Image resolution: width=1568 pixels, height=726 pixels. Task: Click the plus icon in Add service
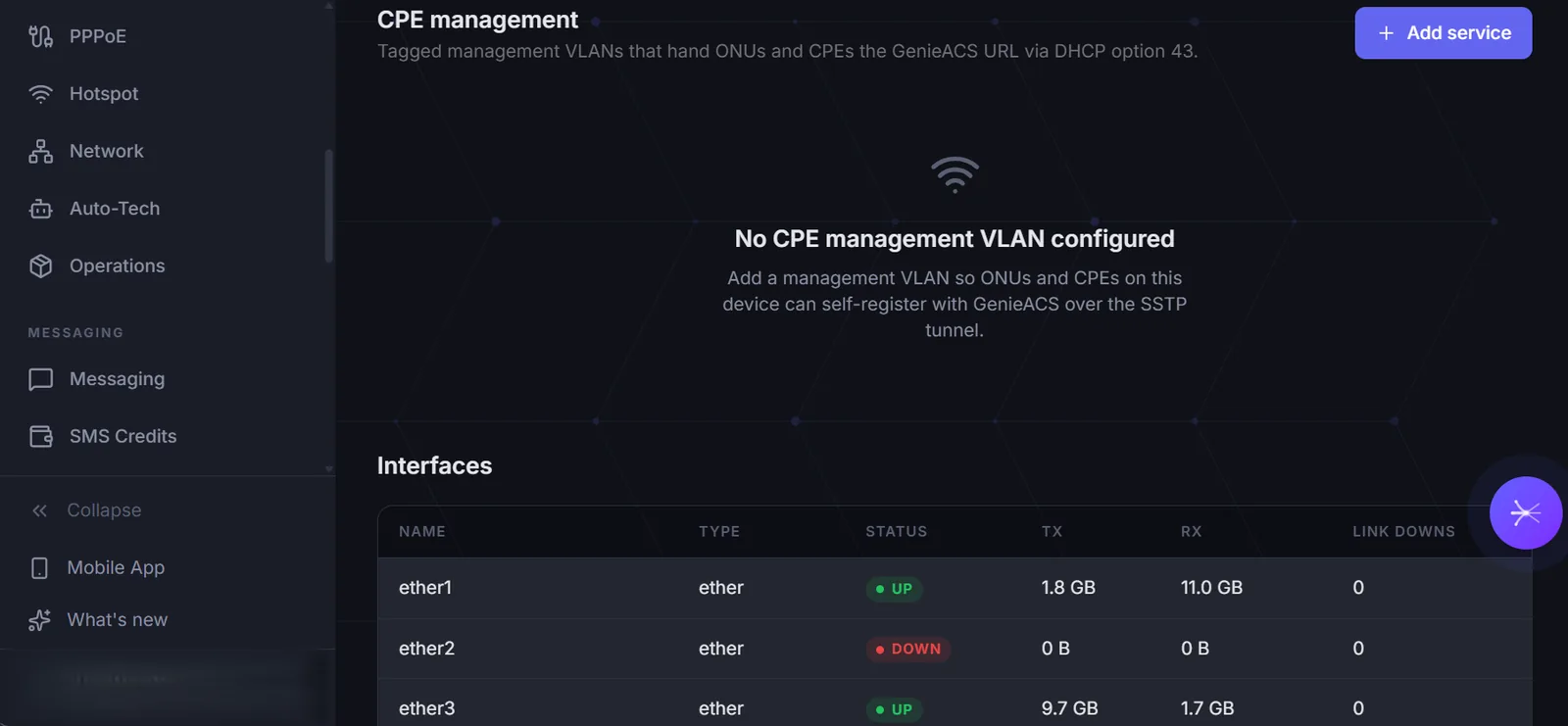point(1386,33)
